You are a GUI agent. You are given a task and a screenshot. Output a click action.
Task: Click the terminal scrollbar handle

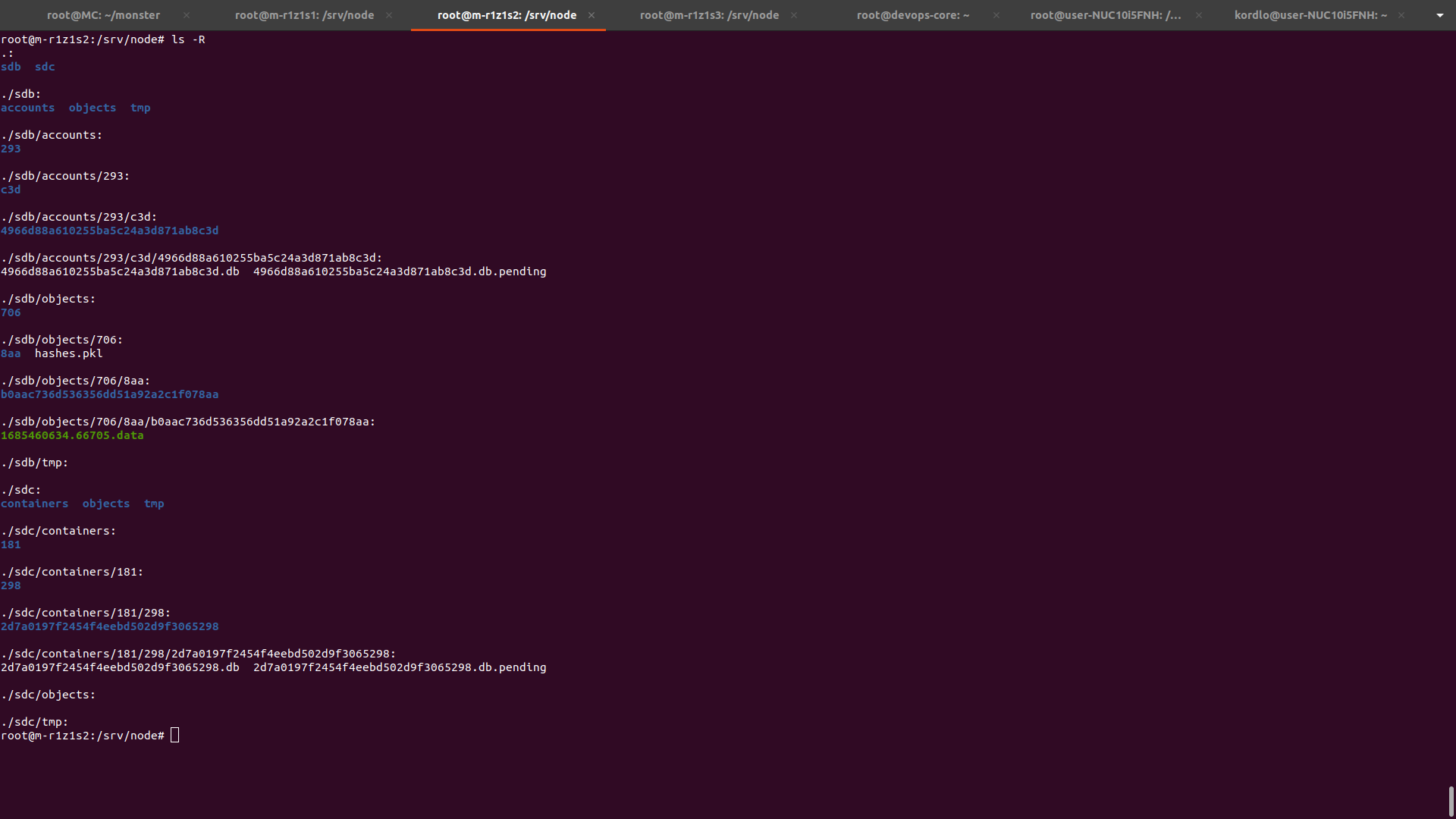coord(1451,801)
